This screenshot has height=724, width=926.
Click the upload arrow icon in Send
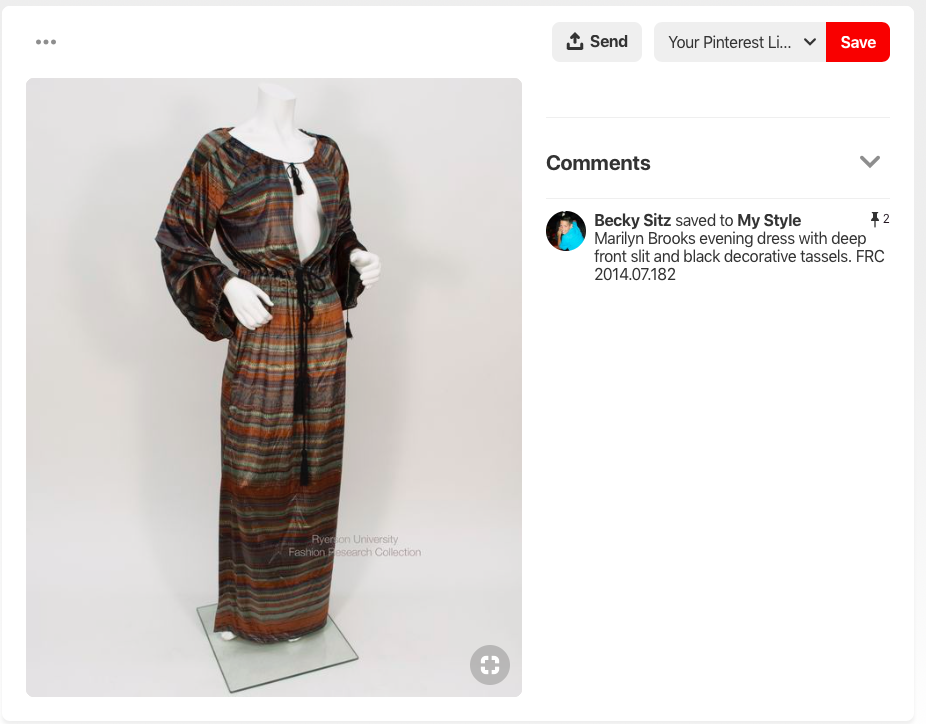click(x=574, y=41)
